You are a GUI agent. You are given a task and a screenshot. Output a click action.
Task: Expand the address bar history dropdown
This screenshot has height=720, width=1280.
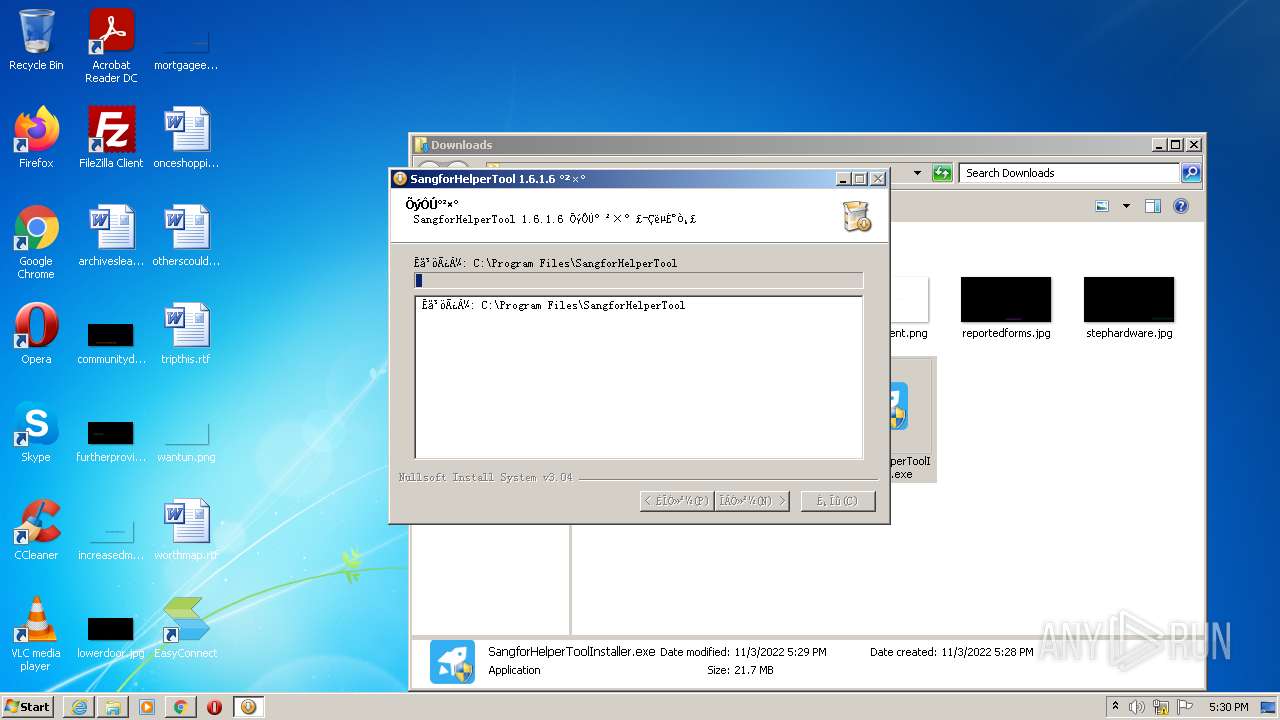[x=917, y=173]
